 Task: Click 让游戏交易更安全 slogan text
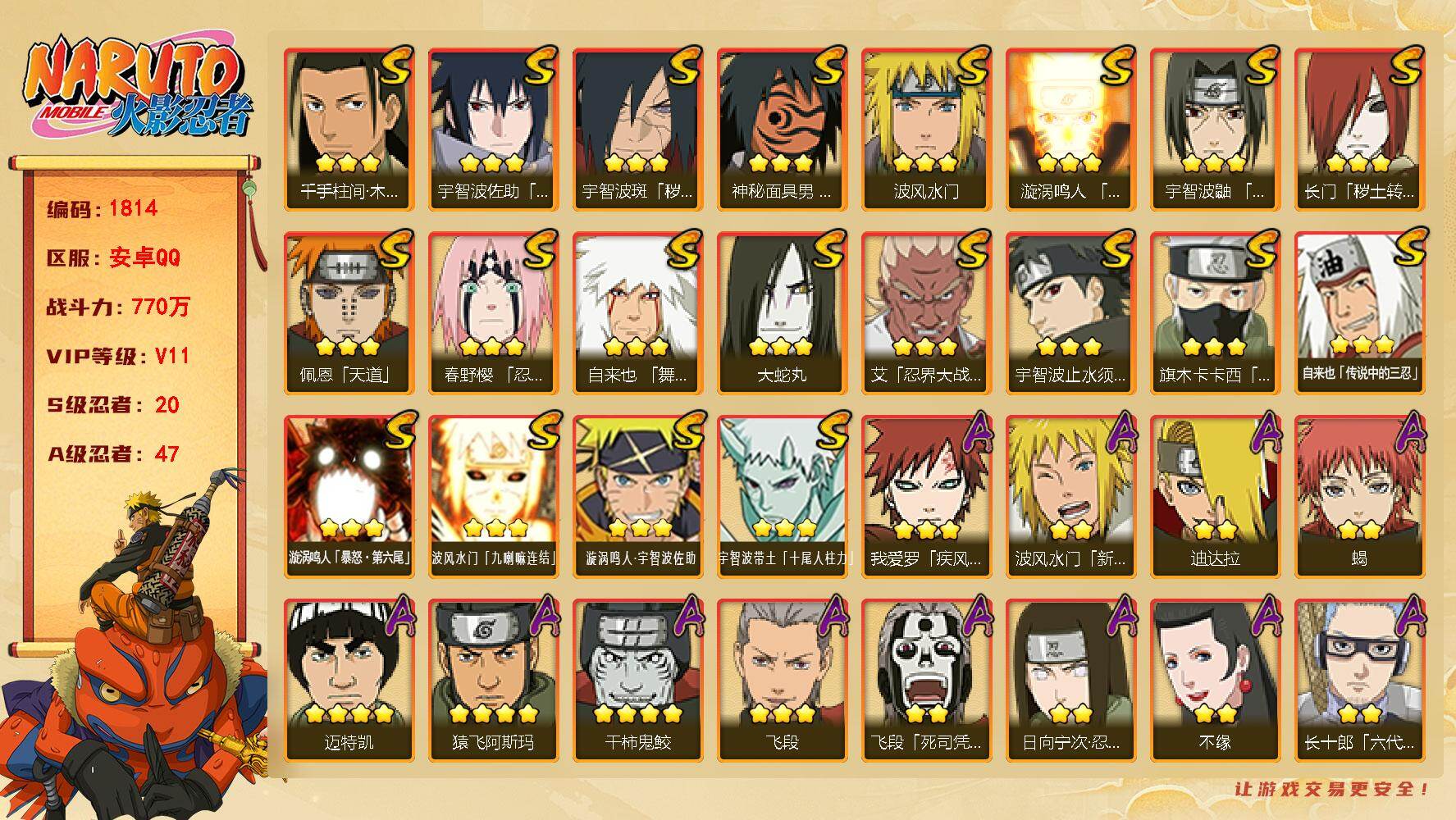[1332, 790]
